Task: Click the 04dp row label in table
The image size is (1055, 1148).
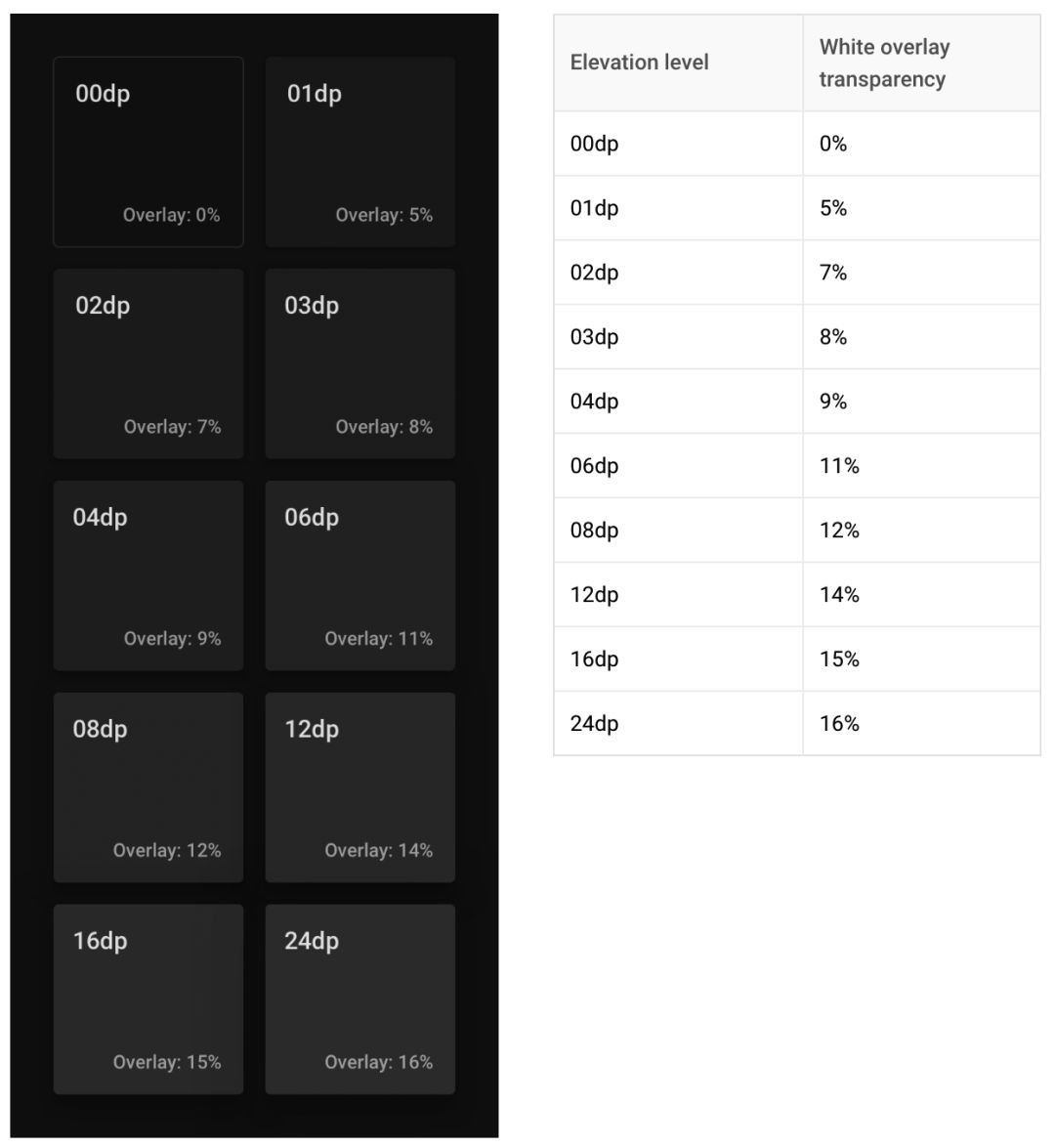Action: [x=595, y=402]
